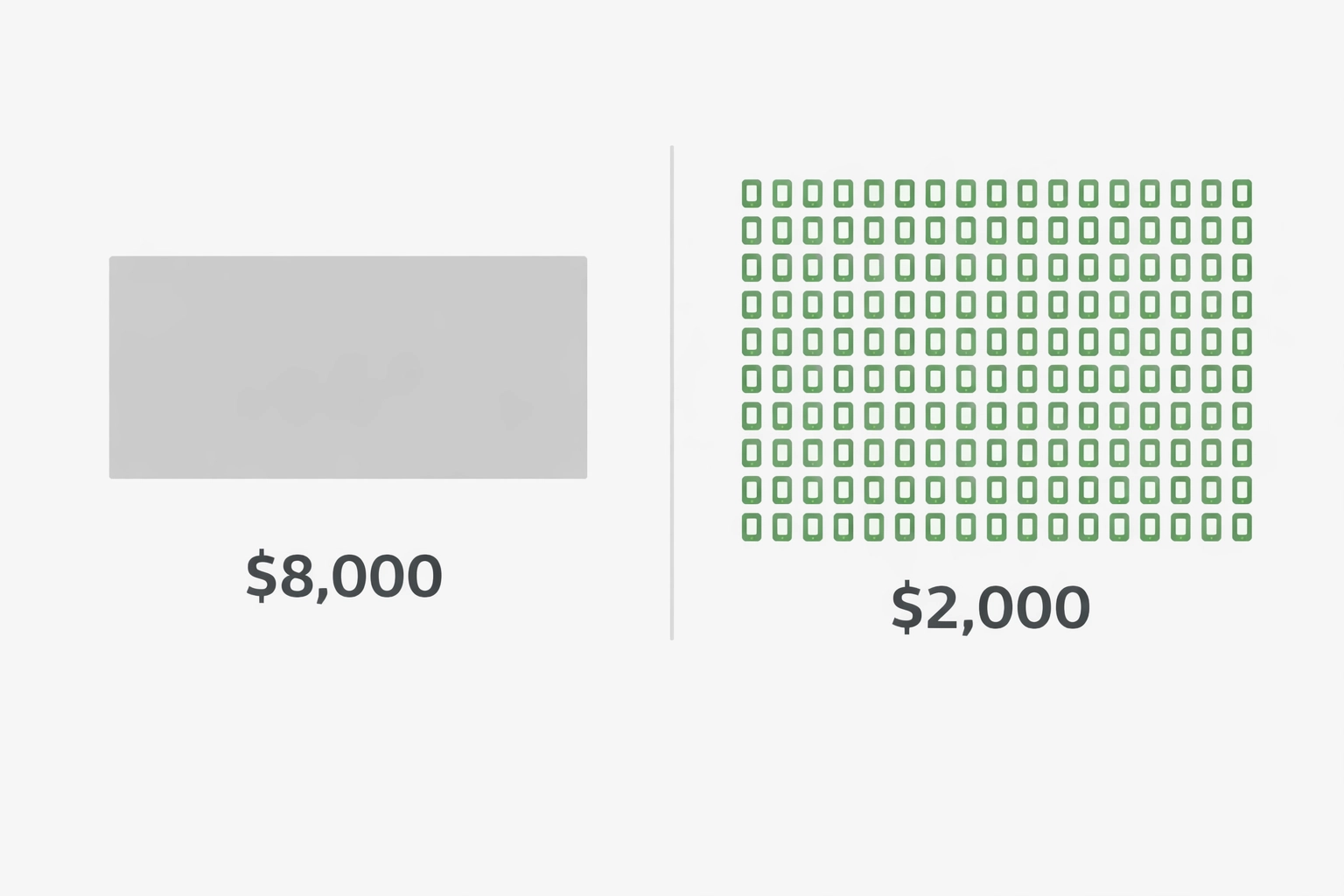This screenshot has height=896, width=1344.
Task: Select middle phone icon in the top row
Action: [x=997, y=193]
